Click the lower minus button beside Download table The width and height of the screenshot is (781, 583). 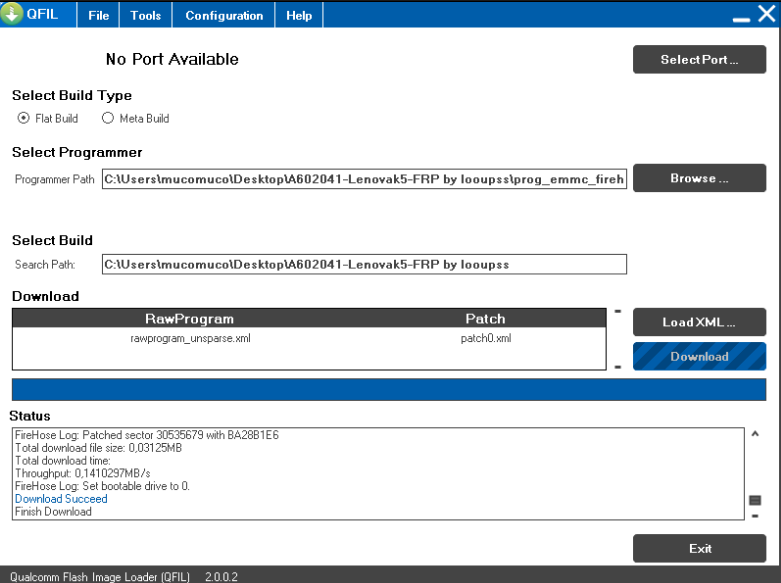click(x=618, y=367)
